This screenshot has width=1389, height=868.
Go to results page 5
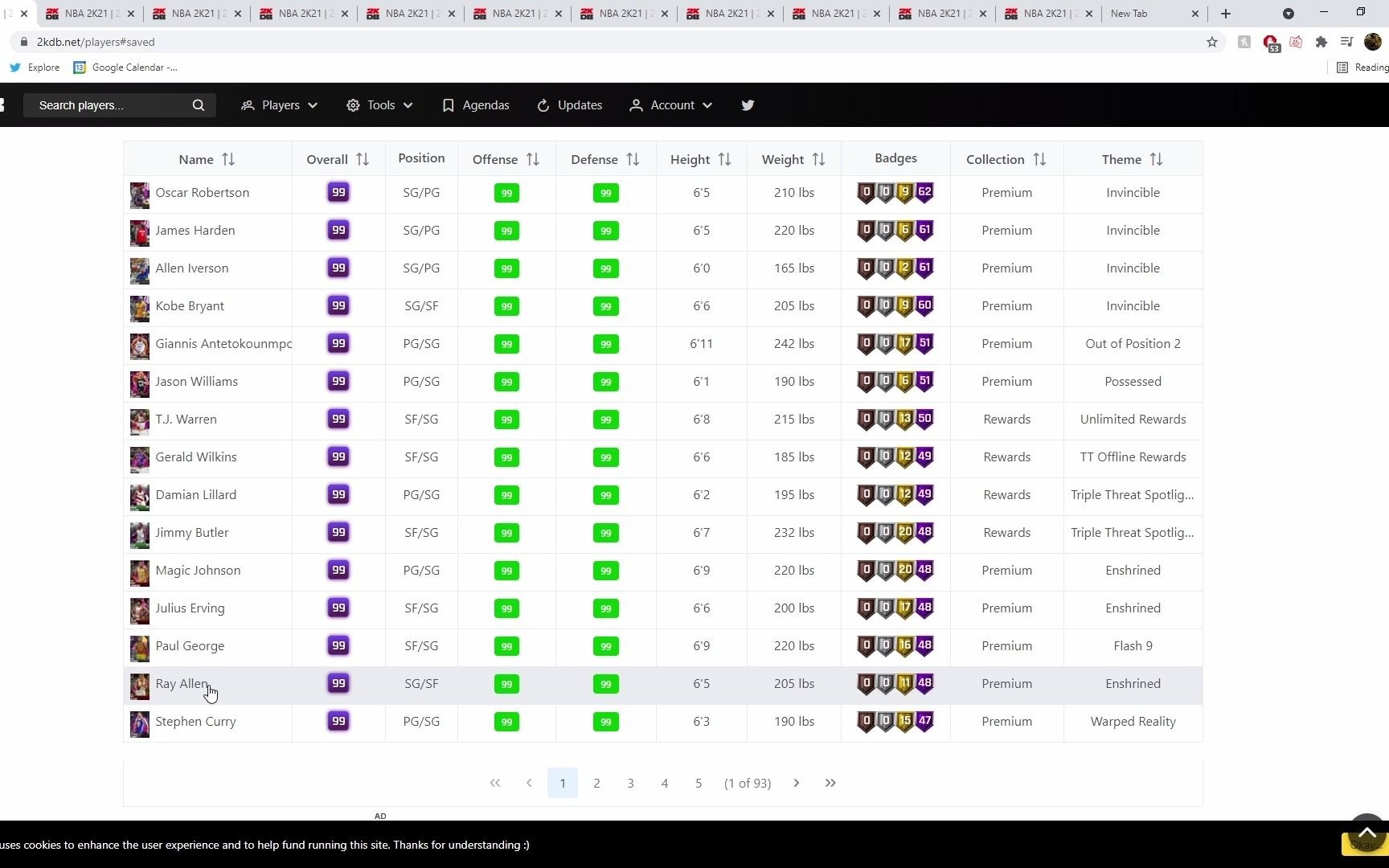click(x=699, y=783)
